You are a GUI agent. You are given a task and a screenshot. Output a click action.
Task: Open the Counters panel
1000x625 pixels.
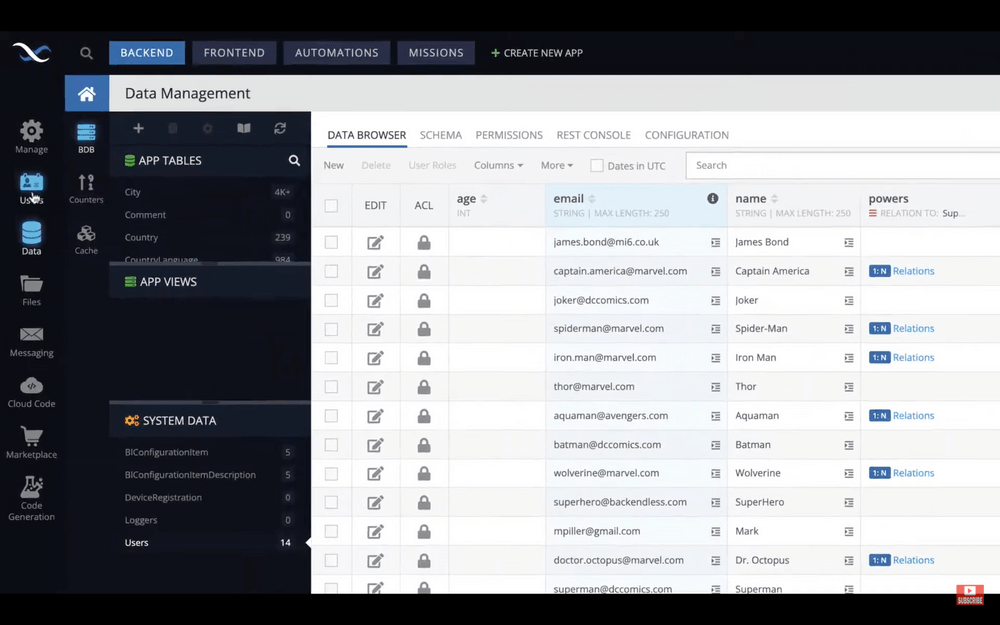coord(85,184)
